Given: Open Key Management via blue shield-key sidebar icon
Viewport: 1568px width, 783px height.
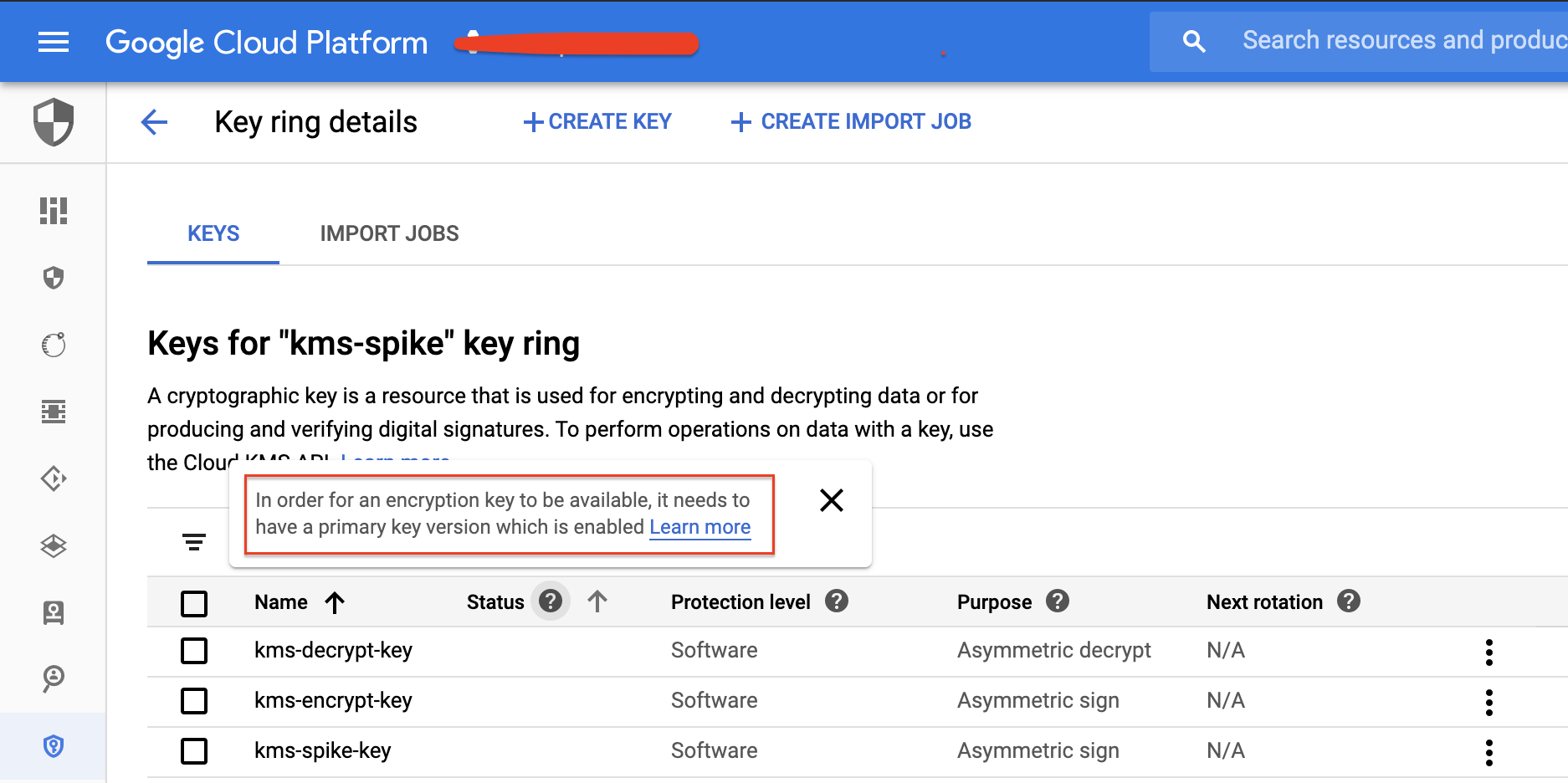Looking at the screenshot, I should click(x=53, y=746).
